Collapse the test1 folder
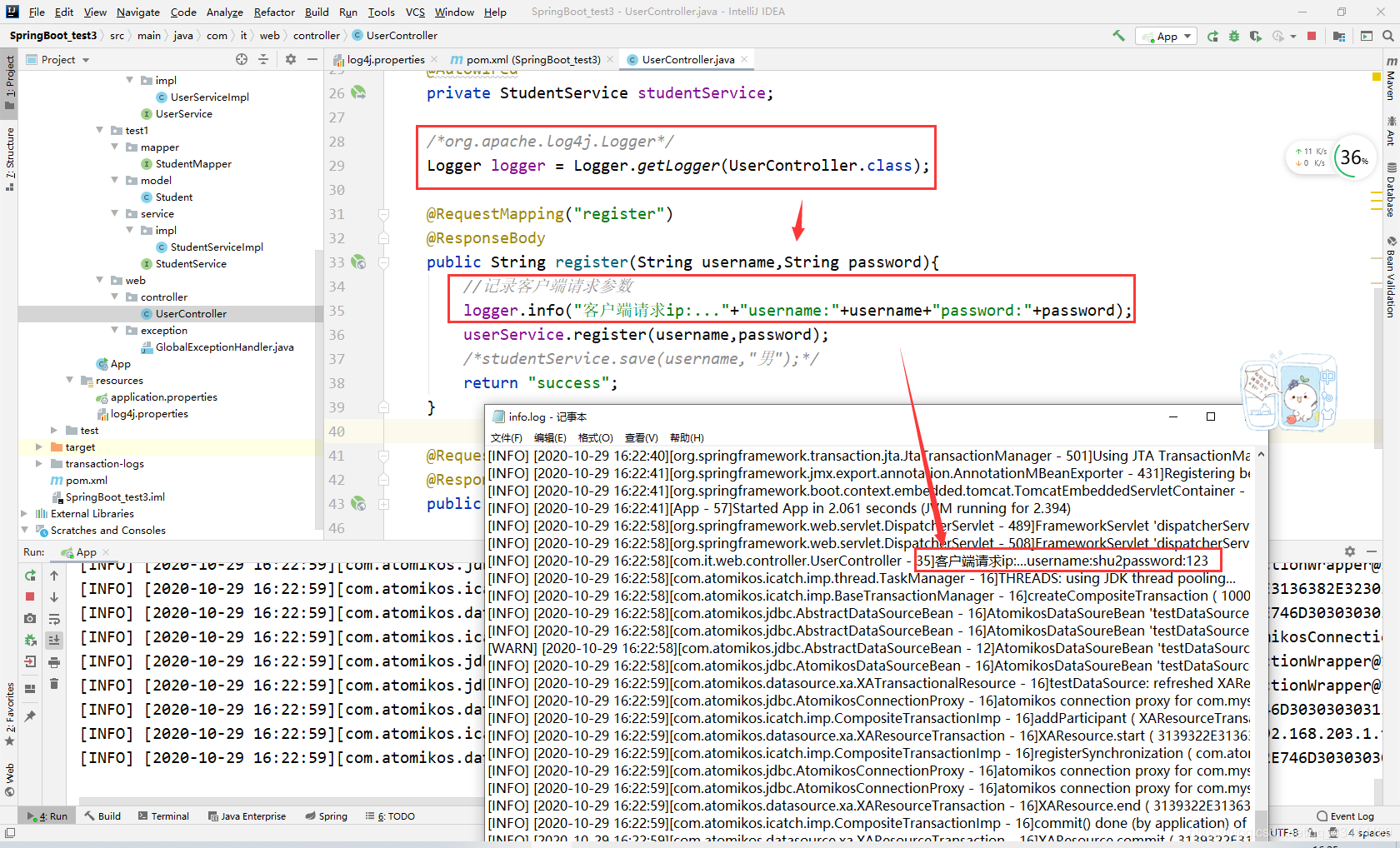This screenshot has height=848, width=1400. pyautogui.click(x=99, y=130)
